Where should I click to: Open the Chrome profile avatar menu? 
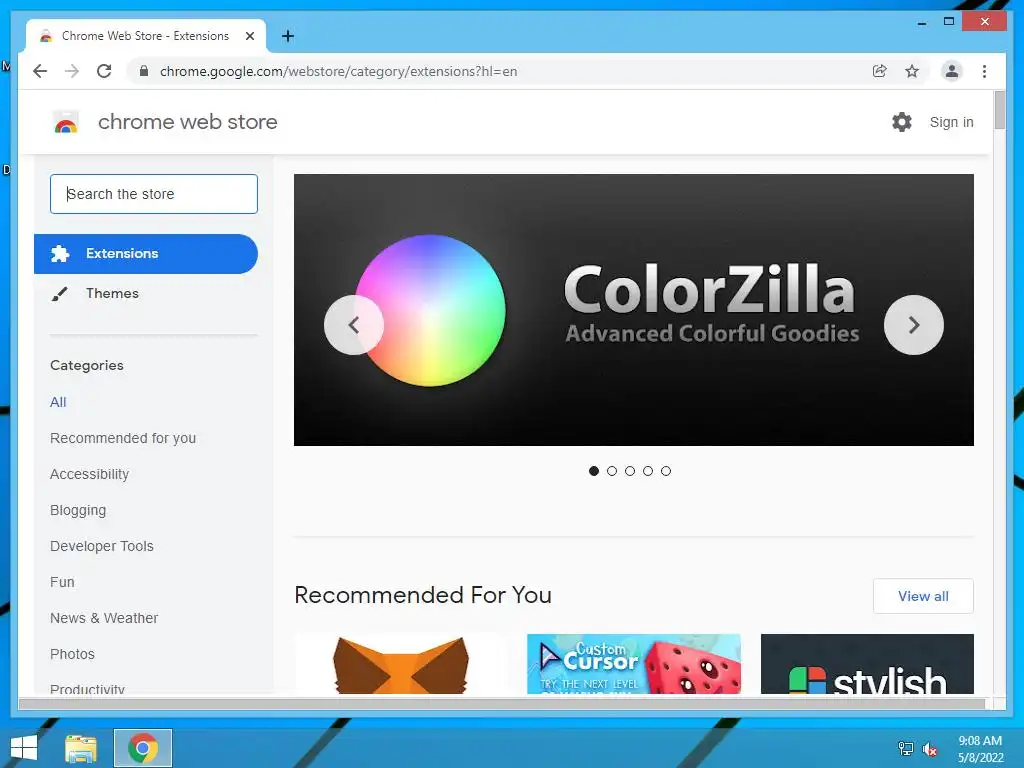[x=952, y=71]
